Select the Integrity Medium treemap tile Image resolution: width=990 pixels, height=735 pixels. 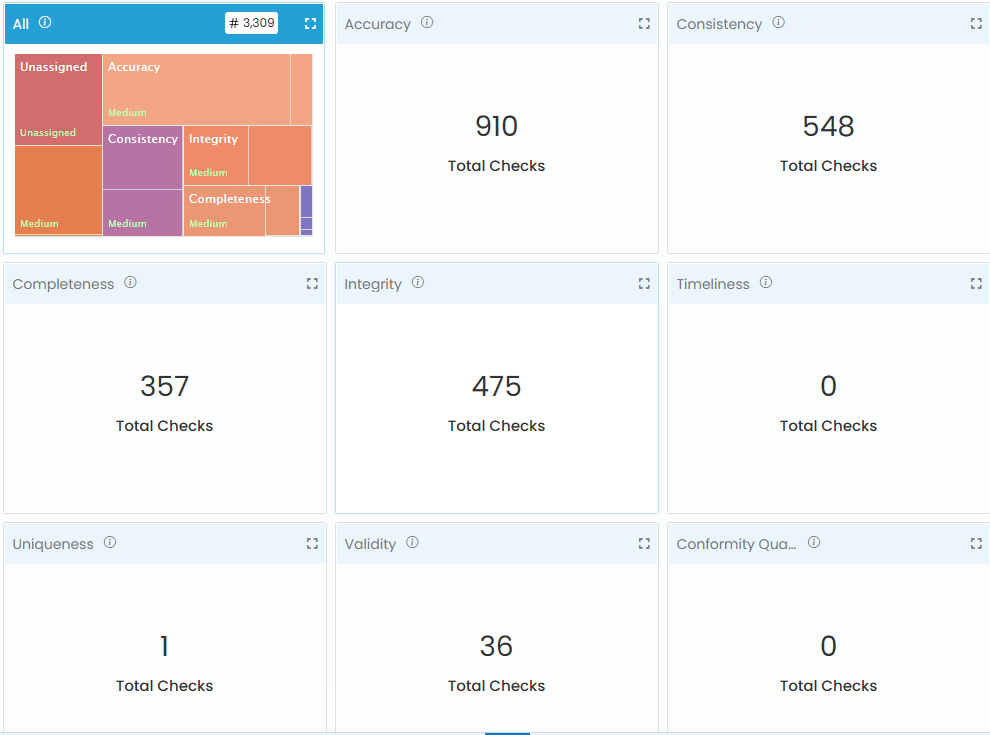point(216,155)
